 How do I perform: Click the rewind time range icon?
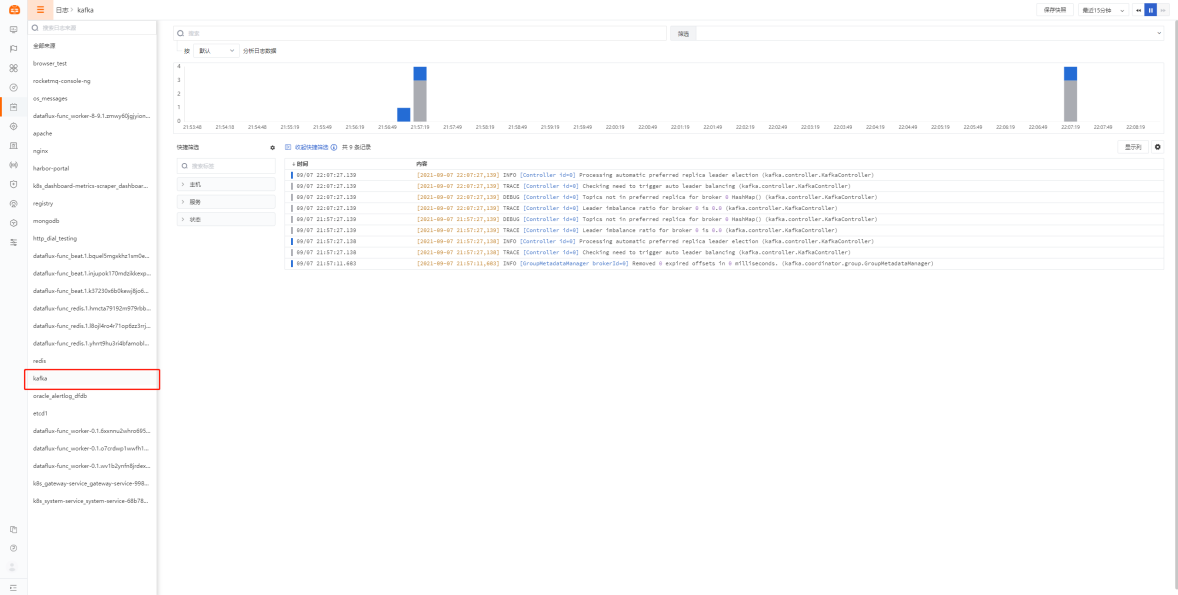(x=1139, y=10)
